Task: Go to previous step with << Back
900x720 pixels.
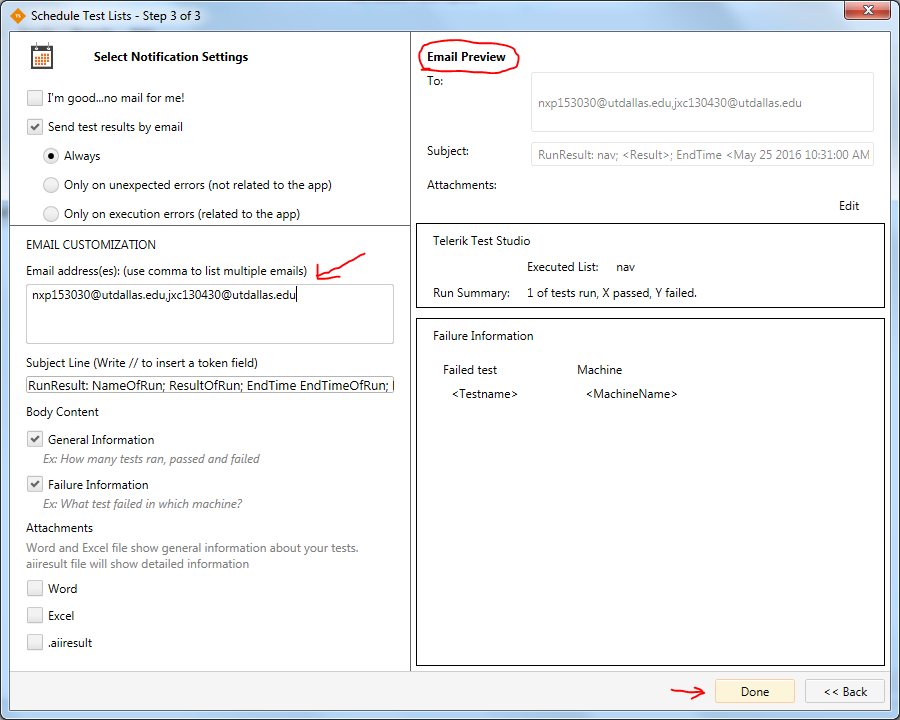Action: [x=845, y=692]
